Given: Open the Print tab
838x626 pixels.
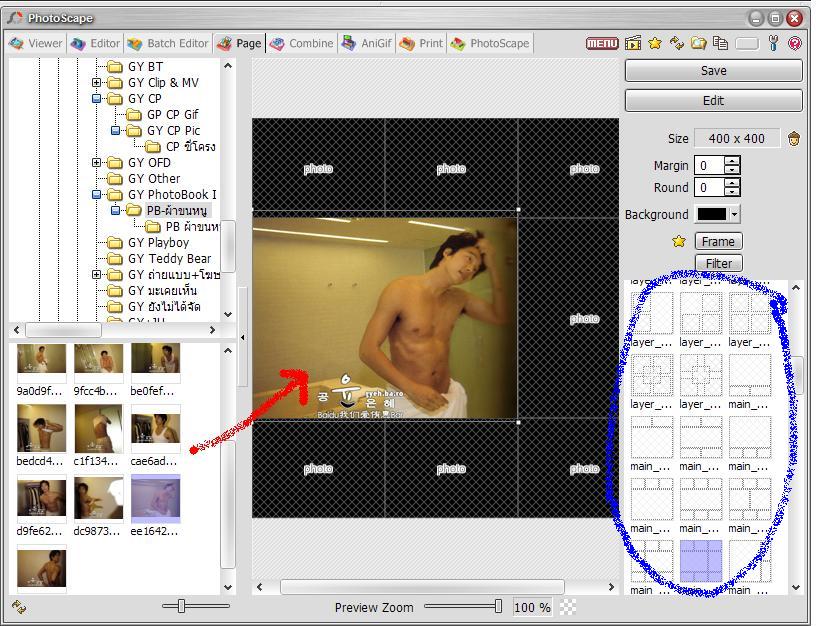Looking at the screenshot, I should click(x=421, y=43).
